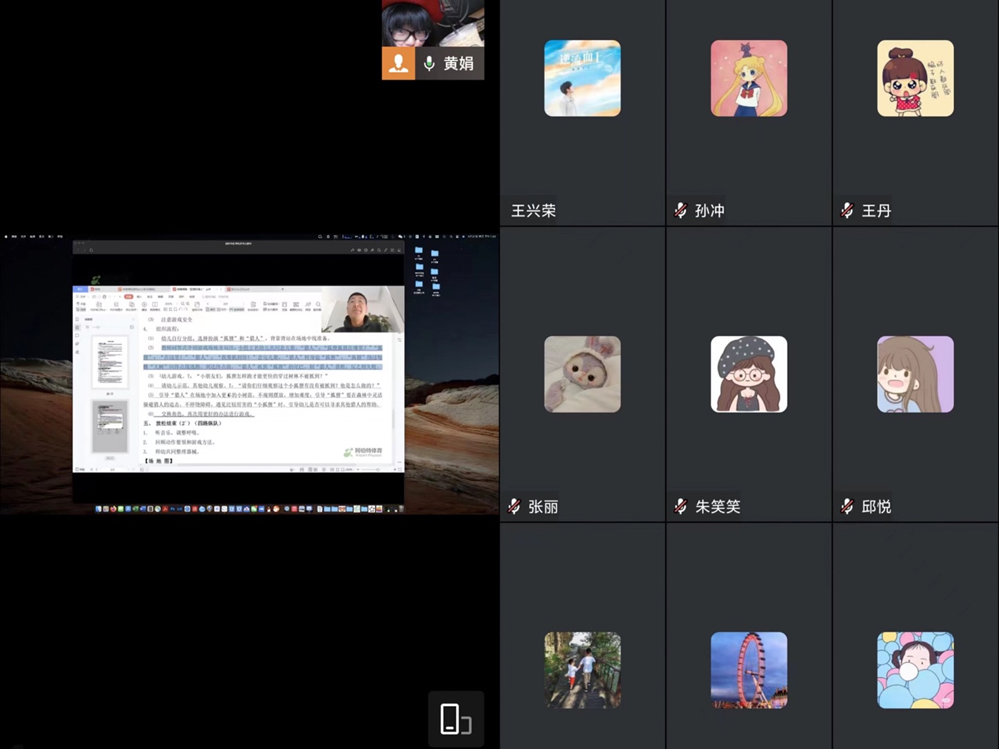Open 朱笑笑's avatar with polka-dot hat
This screenshot has width=999, height=749.
point(748,374)
